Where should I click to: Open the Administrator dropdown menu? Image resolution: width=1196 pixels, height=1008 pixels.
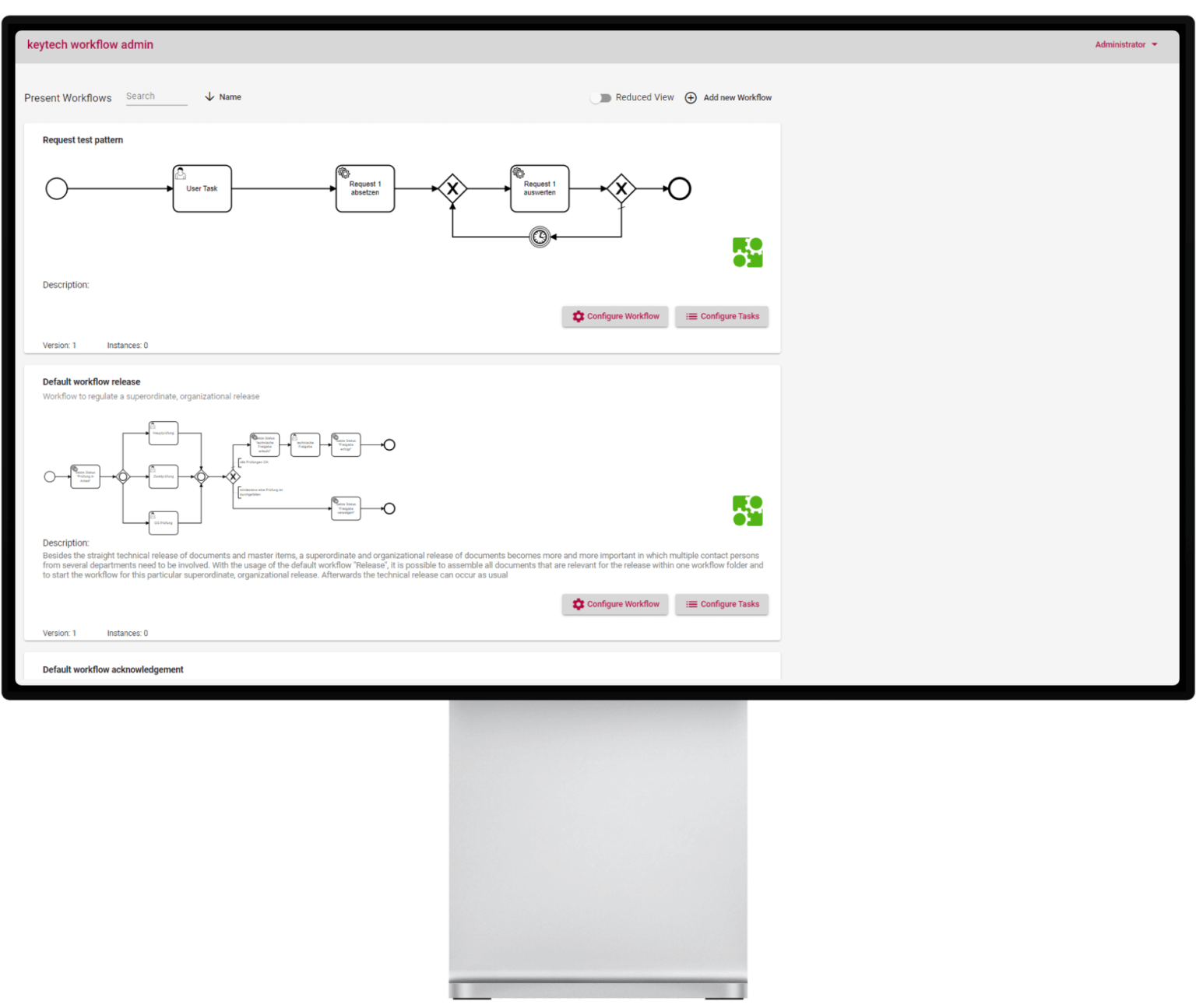(1125, 44)
